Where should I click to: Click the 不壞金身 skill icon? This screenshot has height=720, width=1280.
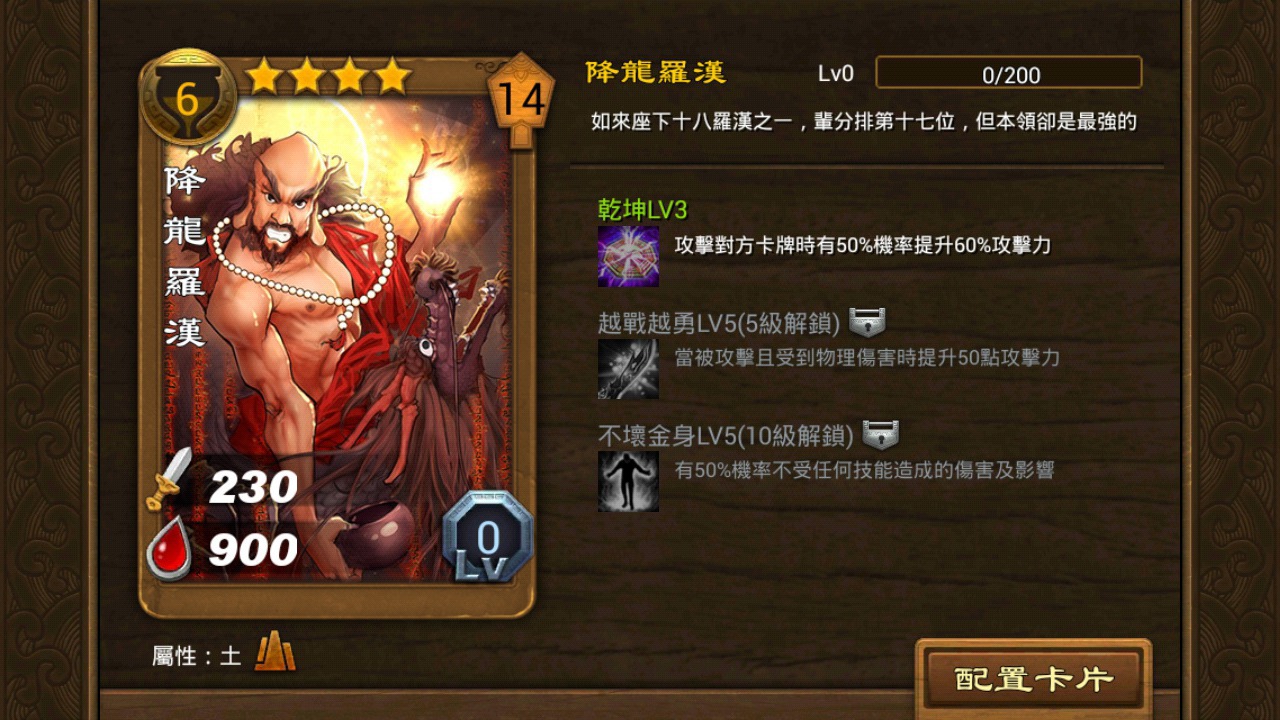tap(628, 481)
